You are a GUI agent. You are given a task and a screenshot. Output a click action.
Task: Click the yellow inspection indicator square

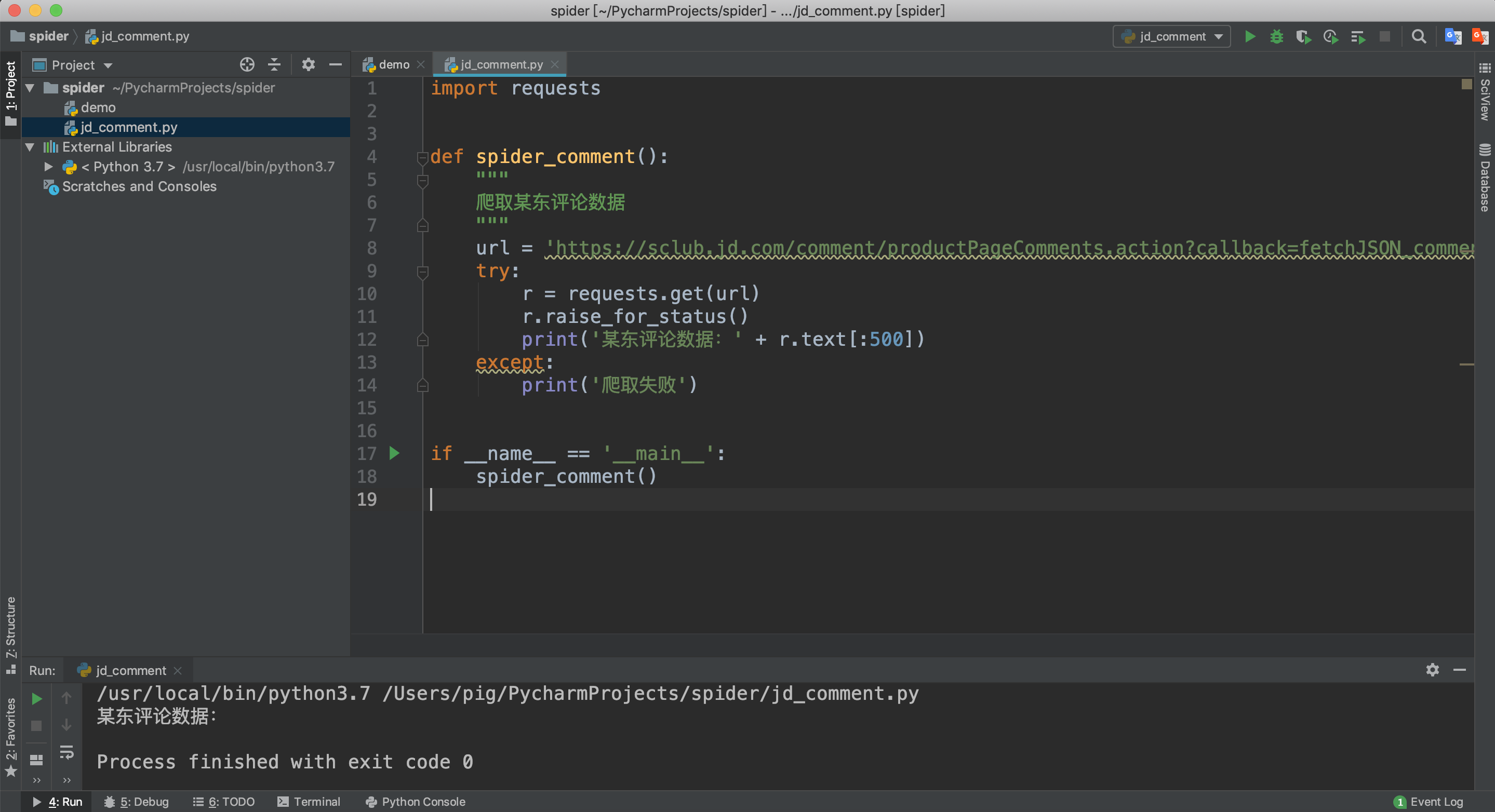coord(1466,85)
